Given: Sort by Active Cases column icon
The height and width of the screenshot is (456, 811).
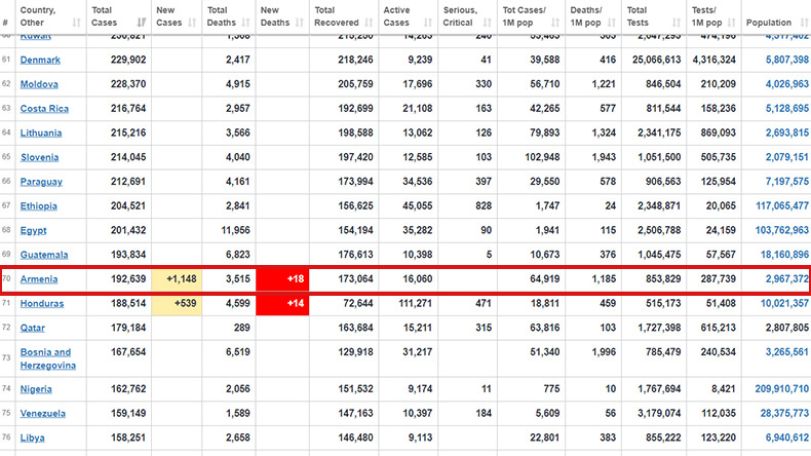Looking at the screenshot, I should coord(428,22).
